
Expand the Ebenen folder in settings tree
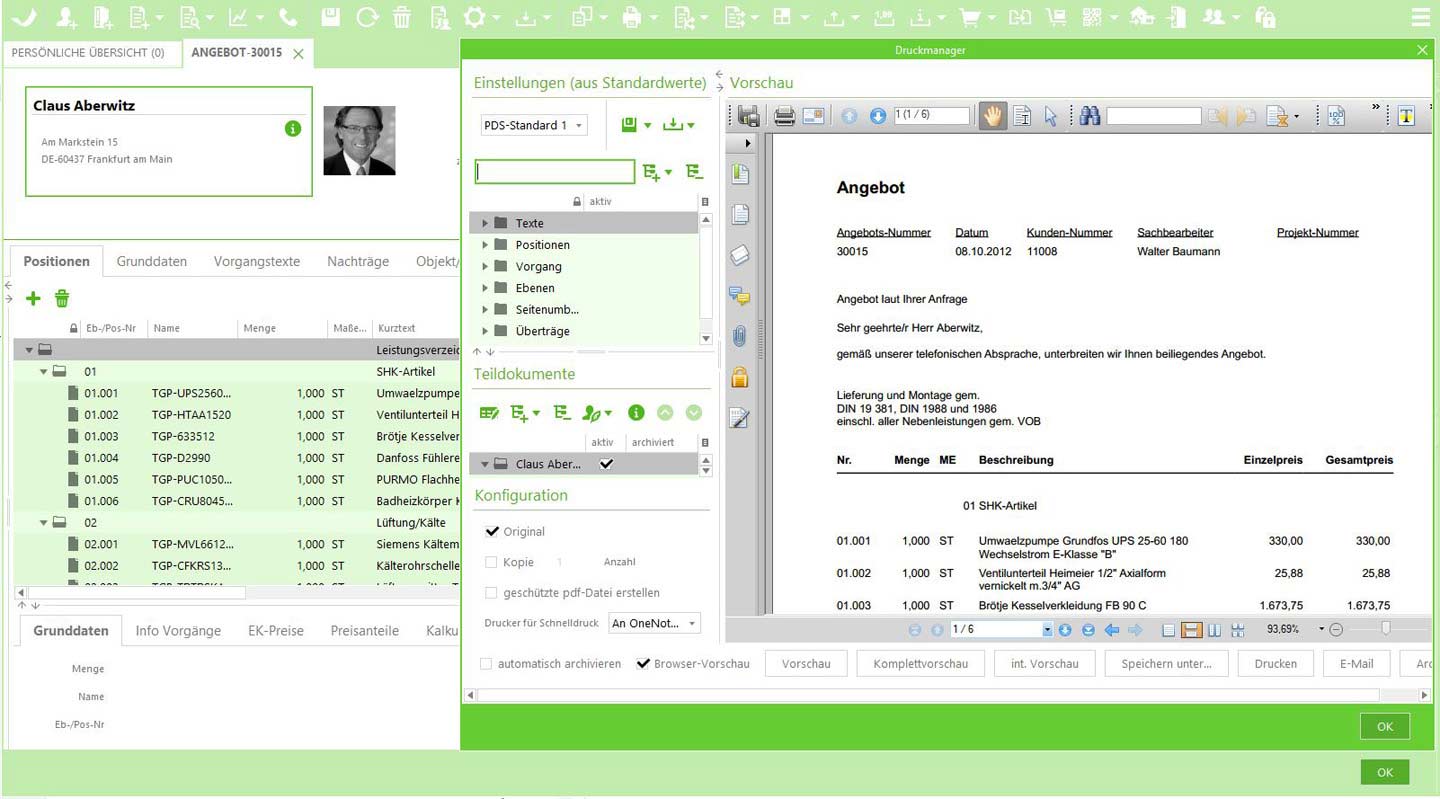[x=486, y=288]
